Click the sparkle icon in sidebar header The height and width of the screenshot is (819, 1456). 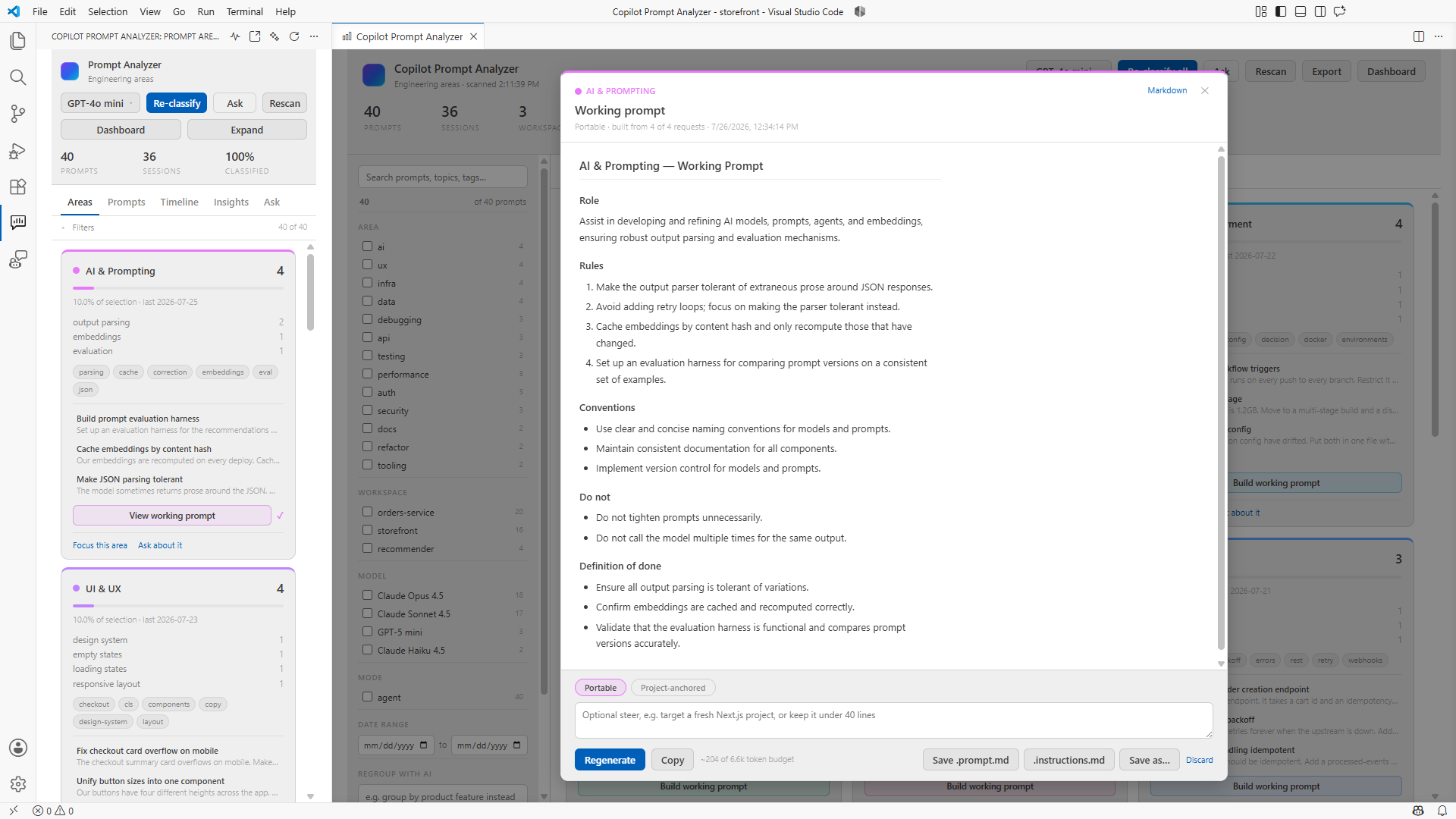(x=275, y=36)
